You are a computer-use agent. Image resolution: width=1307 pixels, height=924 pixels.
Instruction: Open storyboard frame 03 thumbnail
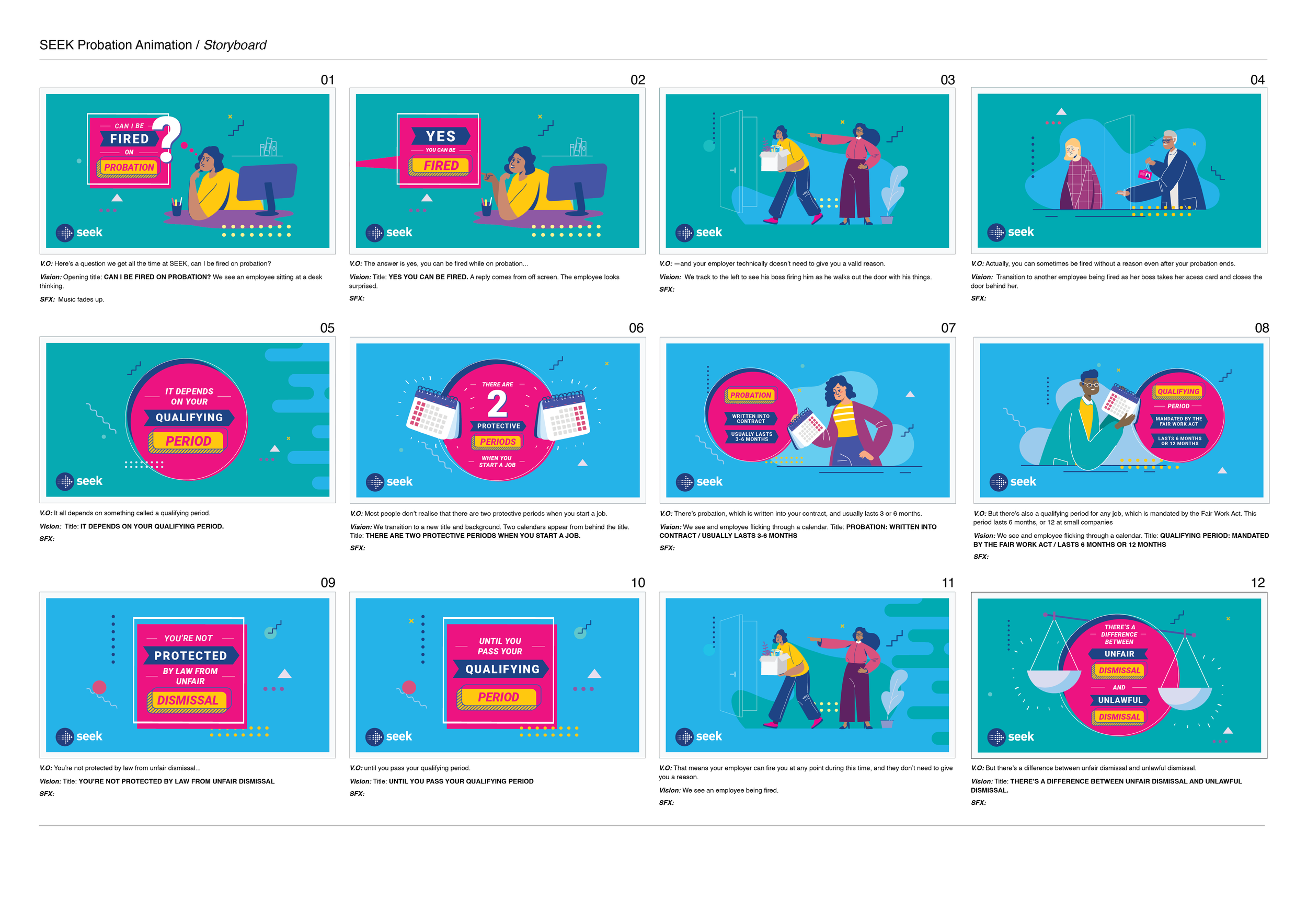pos(807,171)
